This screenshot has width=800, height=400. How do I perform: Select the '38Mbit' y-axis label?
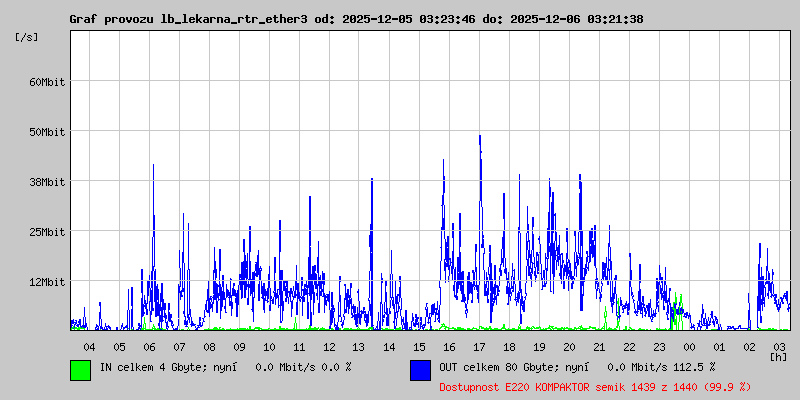click(47, 182)
